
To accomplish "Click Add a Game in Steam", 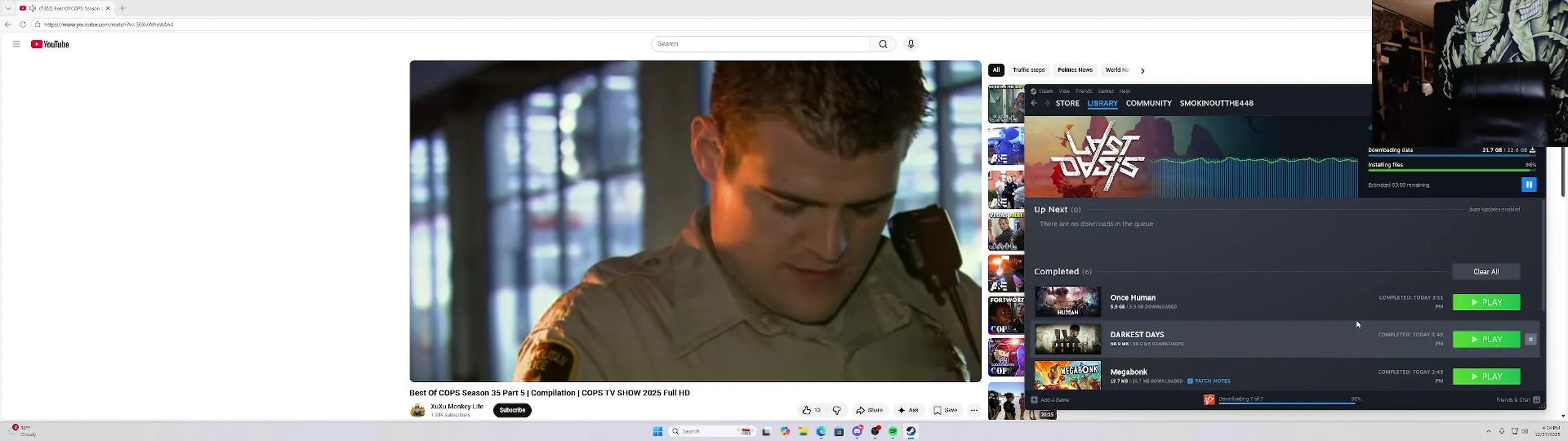I will [x=1050, y=399].
